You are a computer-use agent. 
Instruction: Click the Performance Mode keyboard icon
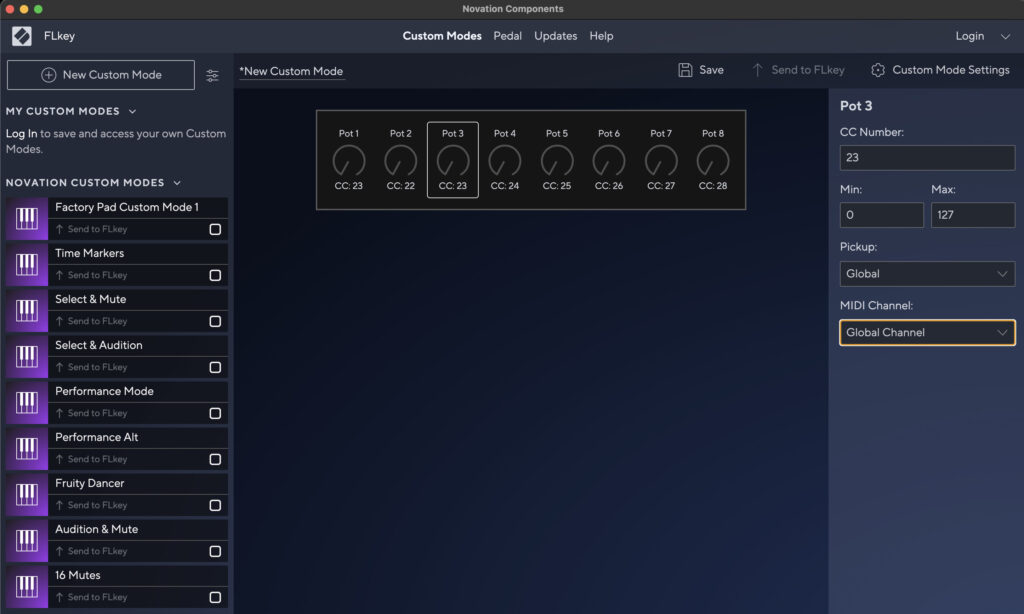coord(27,402)
